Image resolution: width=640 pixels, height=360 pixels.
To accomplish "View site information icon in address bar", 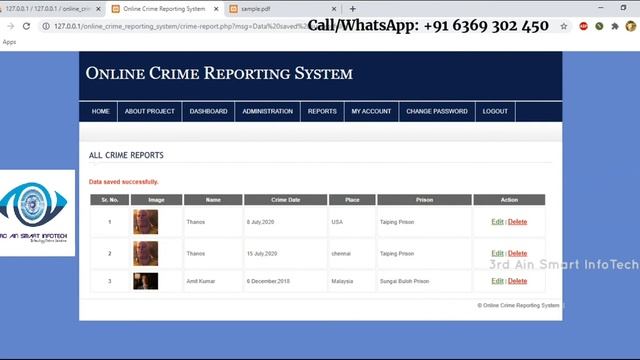I will tap(46, 26).
